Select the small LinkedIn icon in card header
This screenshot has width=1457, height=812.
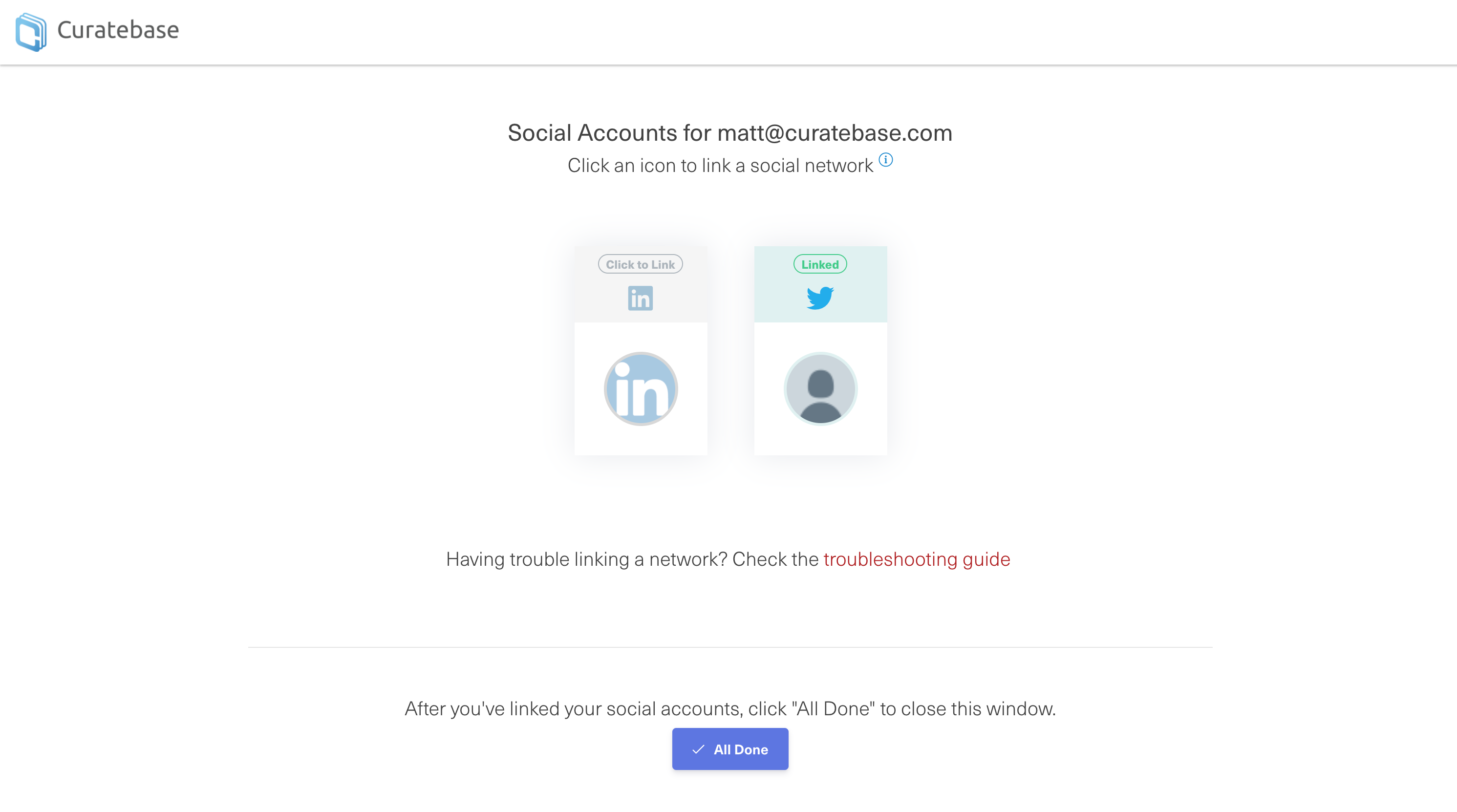tap(640, 298)
